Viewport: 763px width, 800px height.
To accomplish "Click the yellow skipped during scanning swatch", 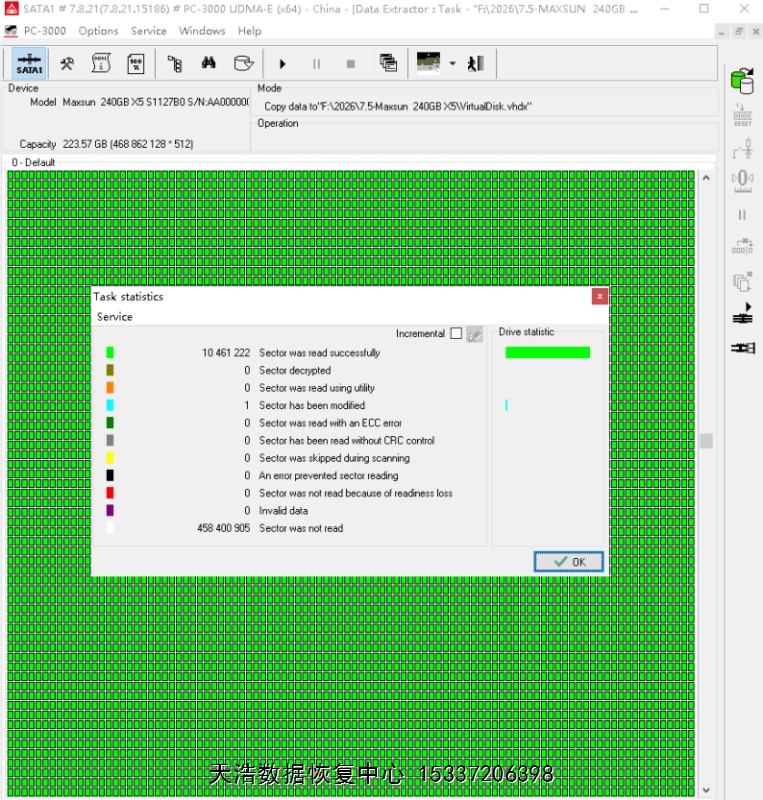I will [110, 458].
